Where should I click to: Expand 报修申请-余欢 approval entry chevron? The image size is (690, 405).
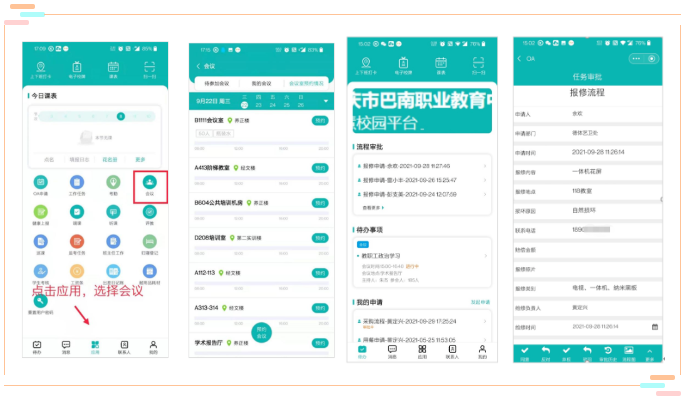(x=485, y=166)
